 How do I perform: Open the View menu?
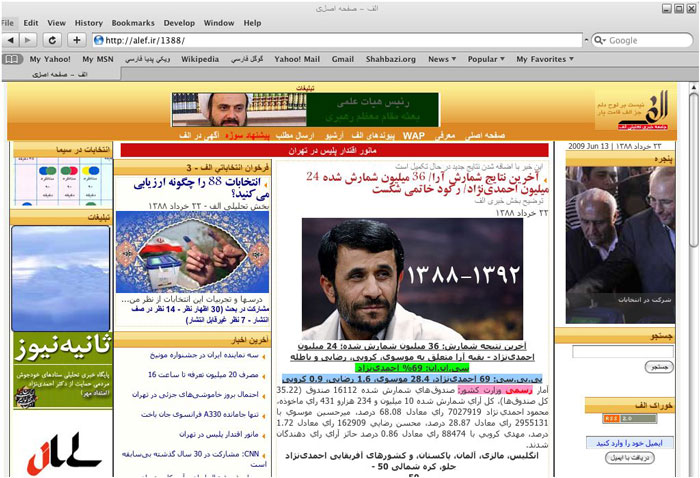pyautogui.click(x=56, y=23)
